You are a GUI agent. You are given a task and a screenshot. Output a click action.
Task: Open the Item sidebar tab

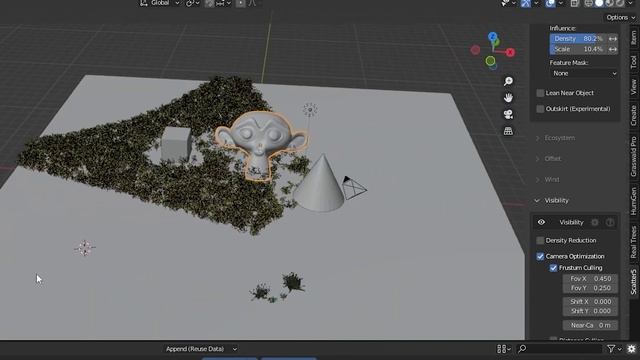coord(633,38)
